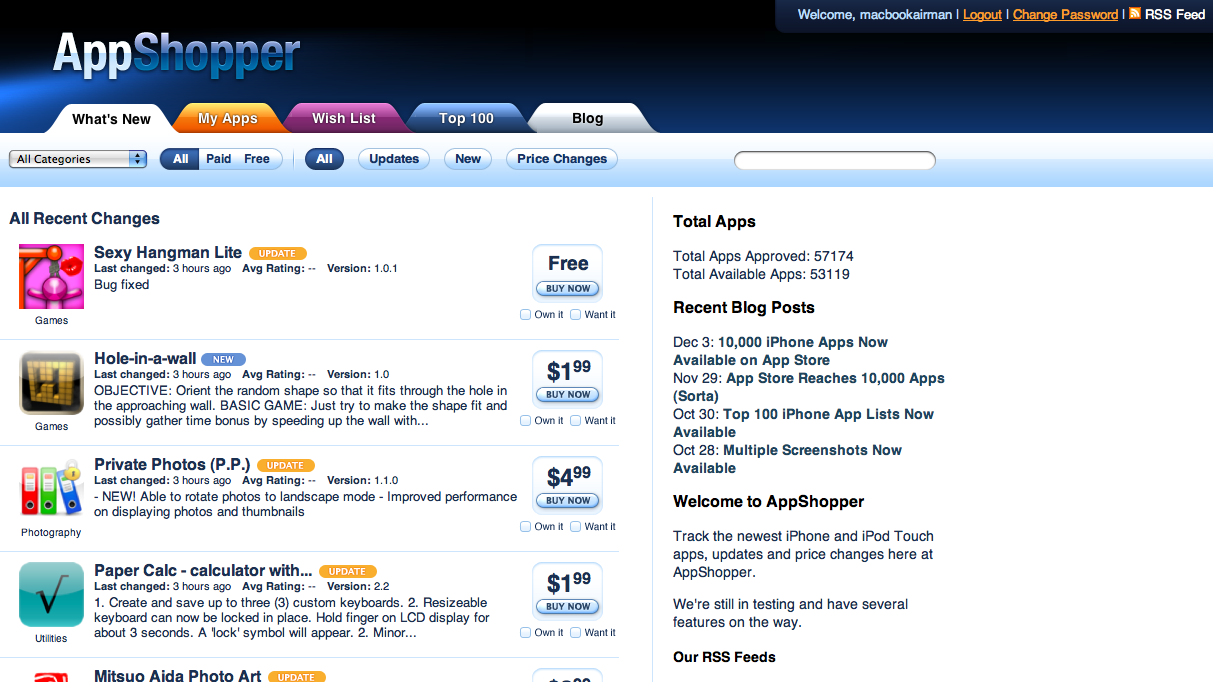Show only New apps
This screenshot has width=1213, height=682.
pyautogui.click(x=468, y=159)
